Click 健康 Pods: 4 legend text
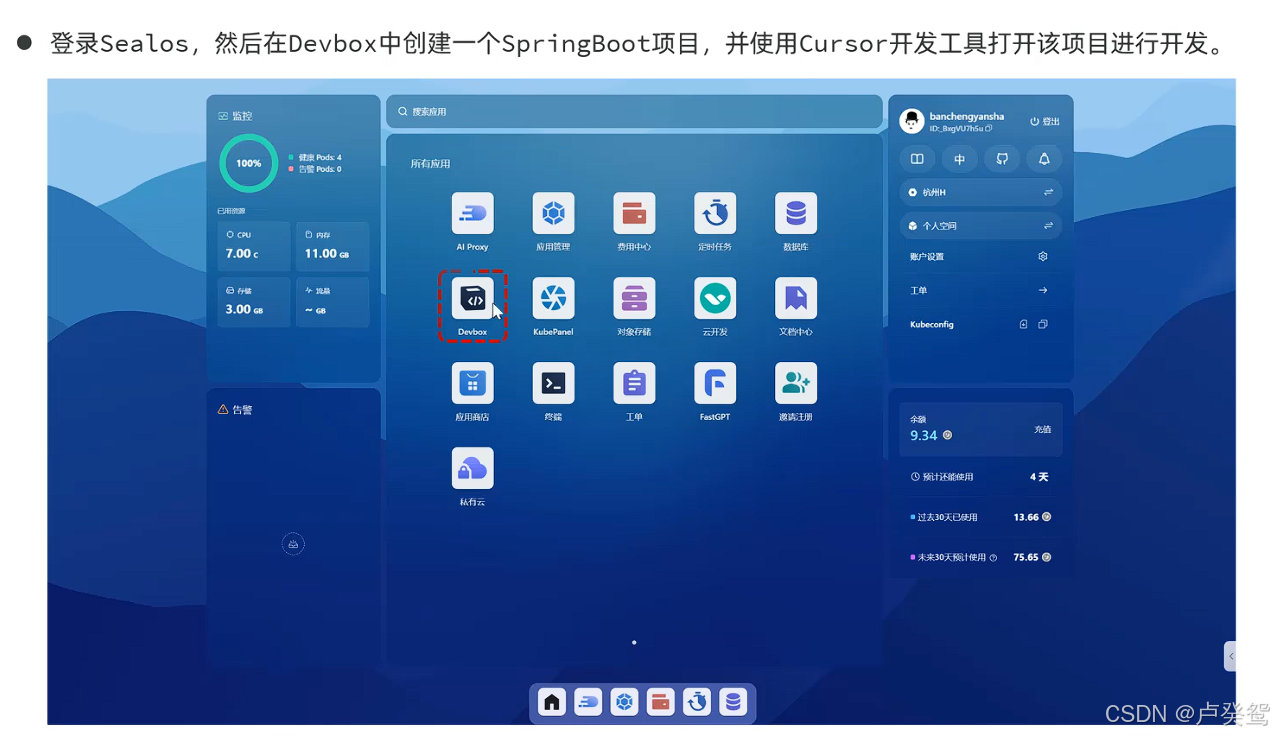The image size is (1274, 736). (320, 158)
